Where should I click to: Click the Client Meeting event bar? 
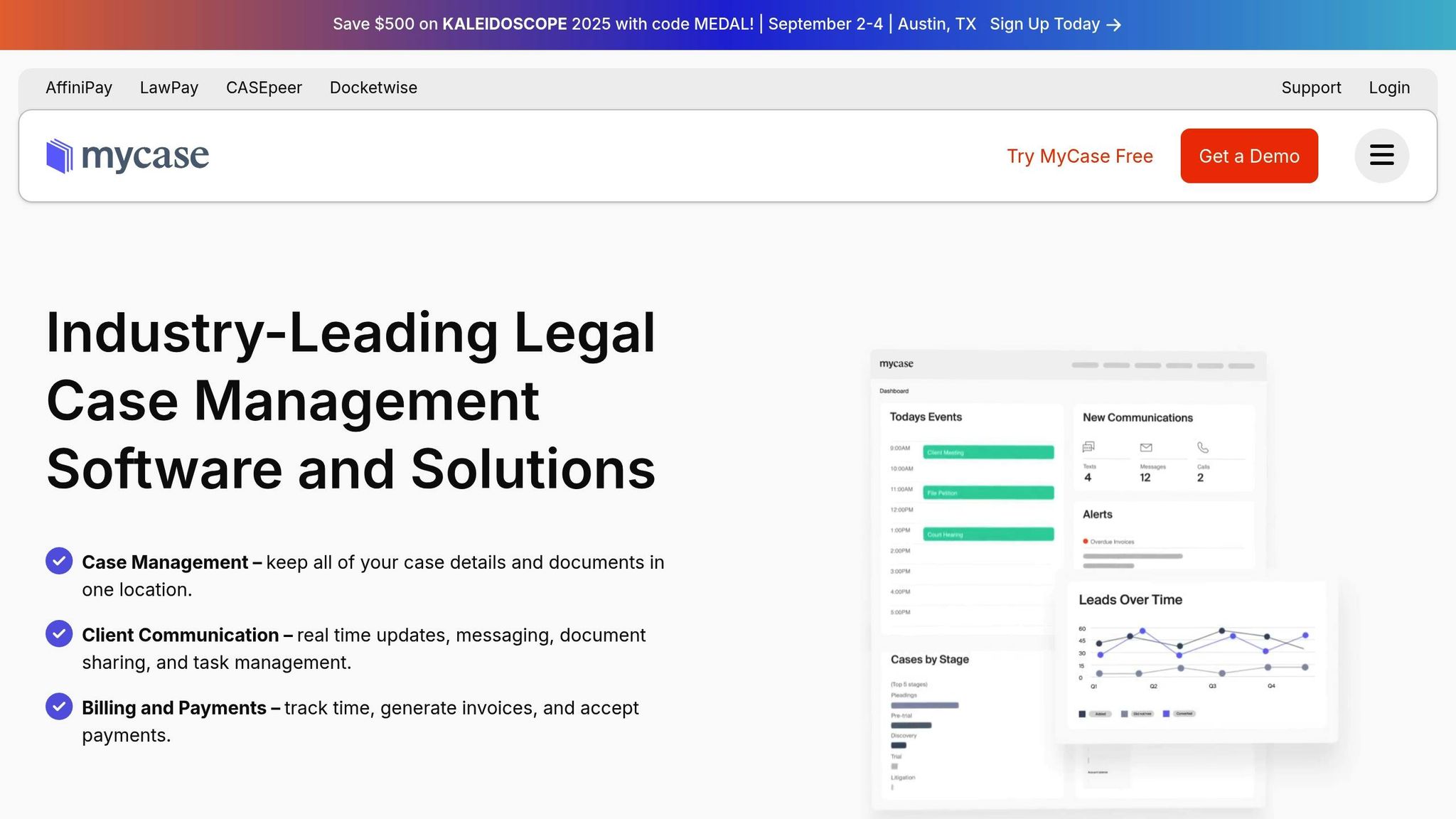click(988, 452)
